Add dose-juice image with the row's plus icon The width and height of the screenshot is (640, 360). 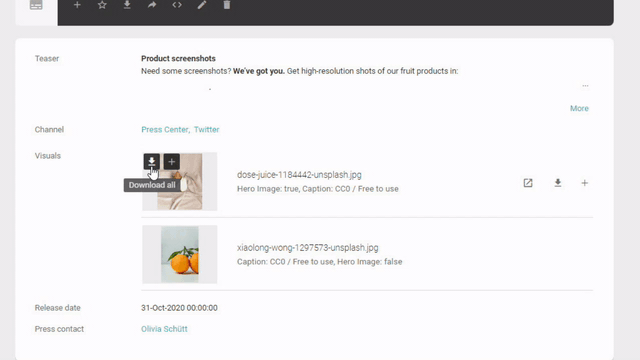click(584, 183)
